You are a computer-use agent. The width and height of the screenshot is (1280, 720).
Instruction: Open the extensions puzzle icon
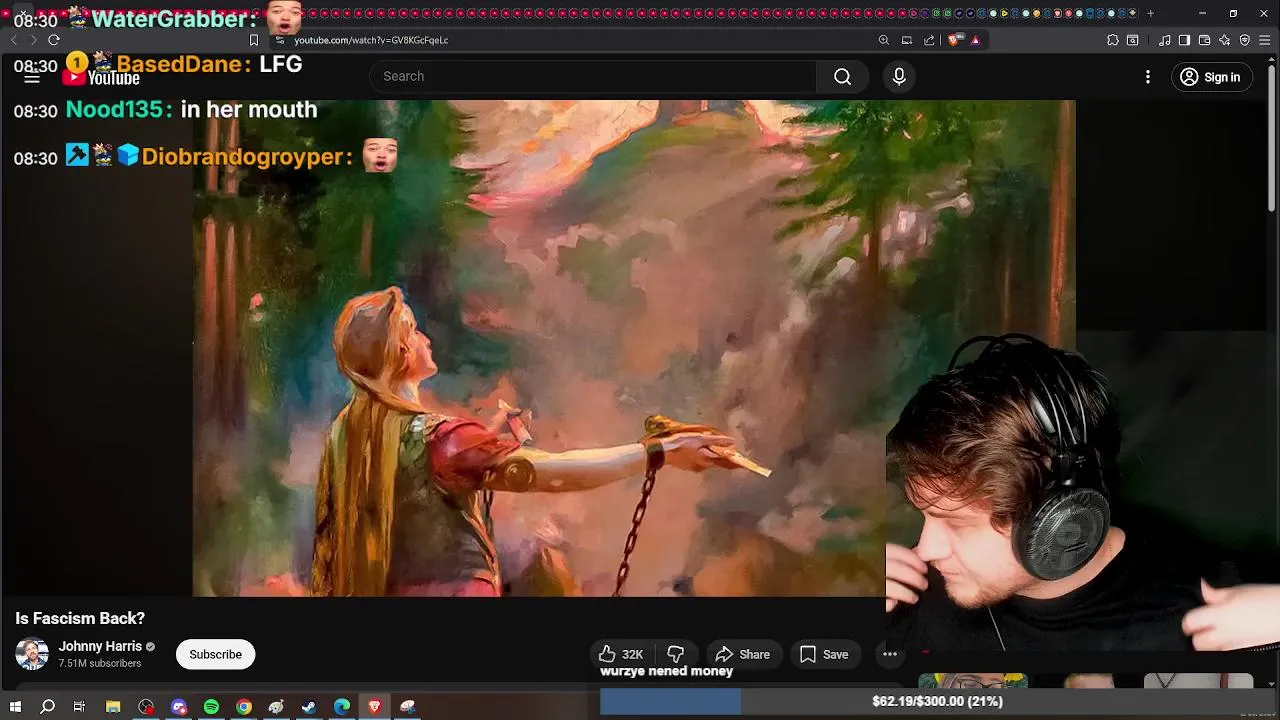tap(1113, 40)
